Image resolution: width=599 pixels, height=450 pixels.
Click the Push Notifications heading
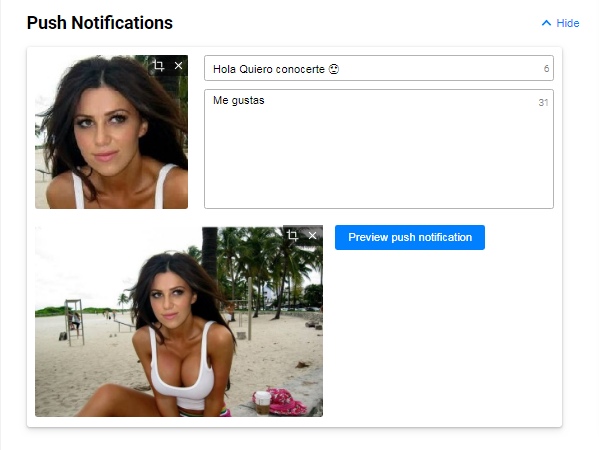point(100,23)
